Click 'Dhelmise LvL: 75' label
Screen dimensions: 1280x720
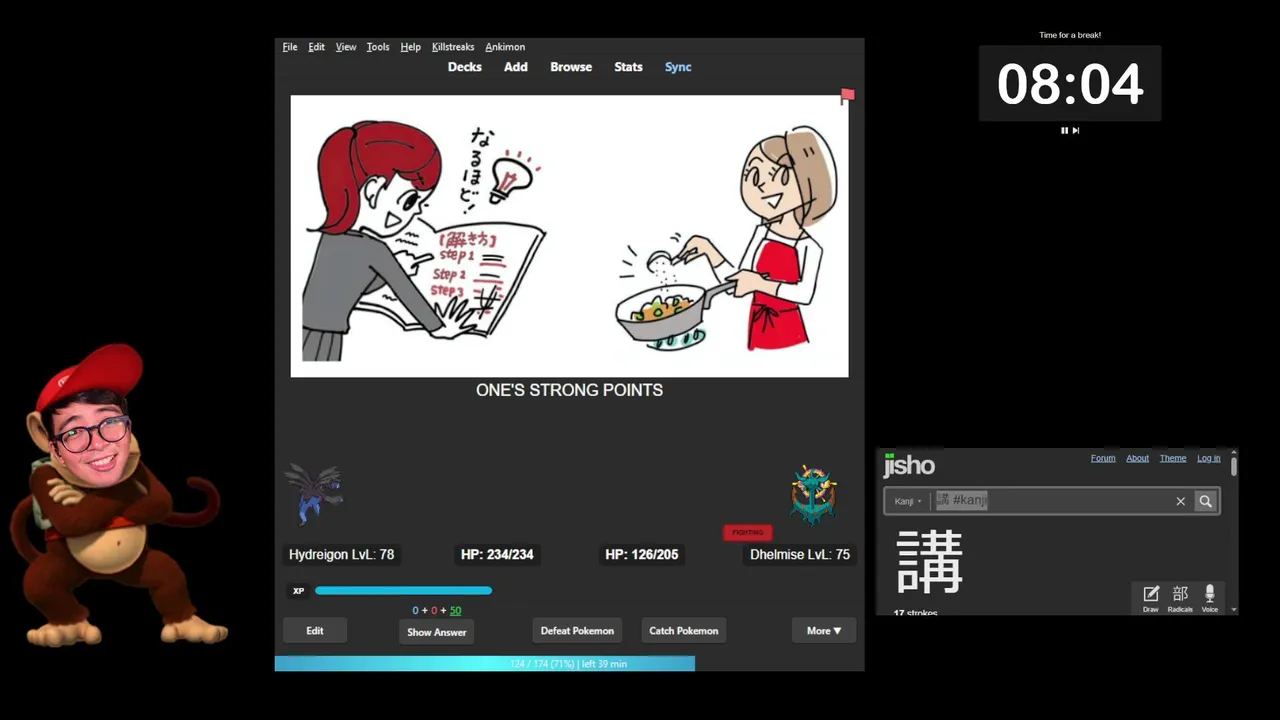coord(800,554)
